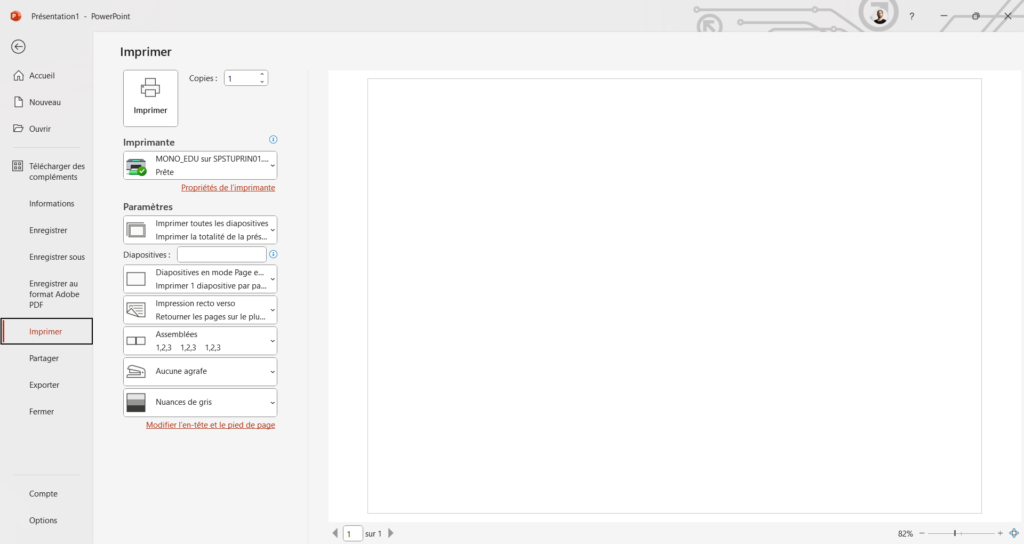The image size is (1024, 544).
Task: Open the Exporter page
Action: (44, 385)
